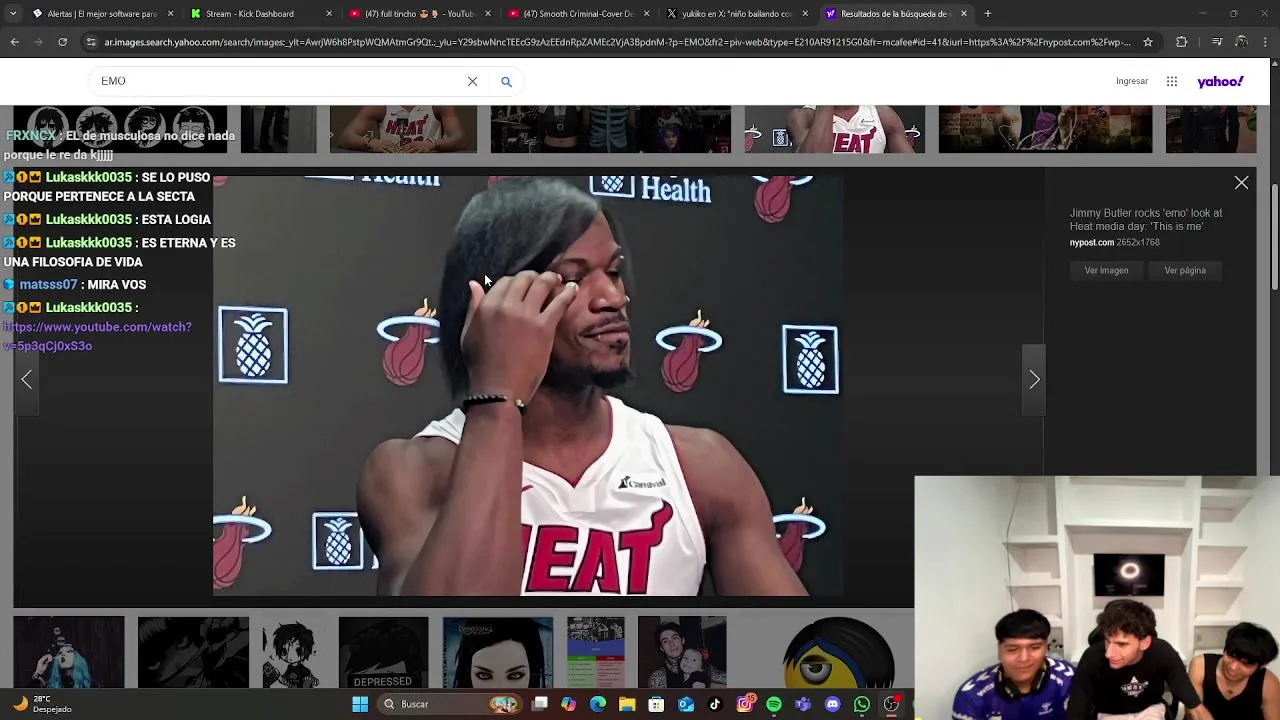Click username Lukaskkk0035 beside ESTA LOGIA
The height and width of the screenshot is (720, 1280).
(88, 220)
